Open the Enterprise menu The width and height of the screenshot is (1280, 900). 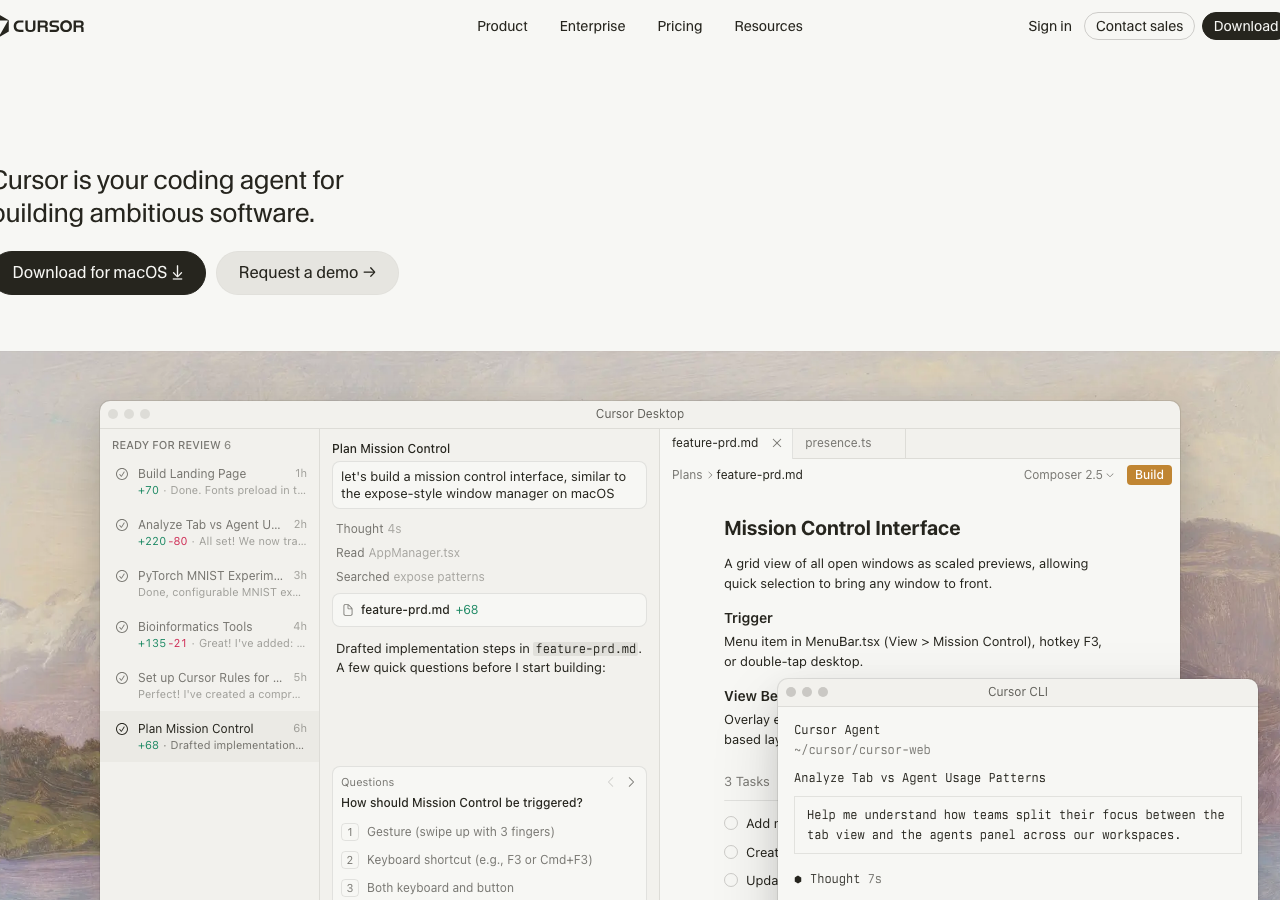[x=592, y=26]
